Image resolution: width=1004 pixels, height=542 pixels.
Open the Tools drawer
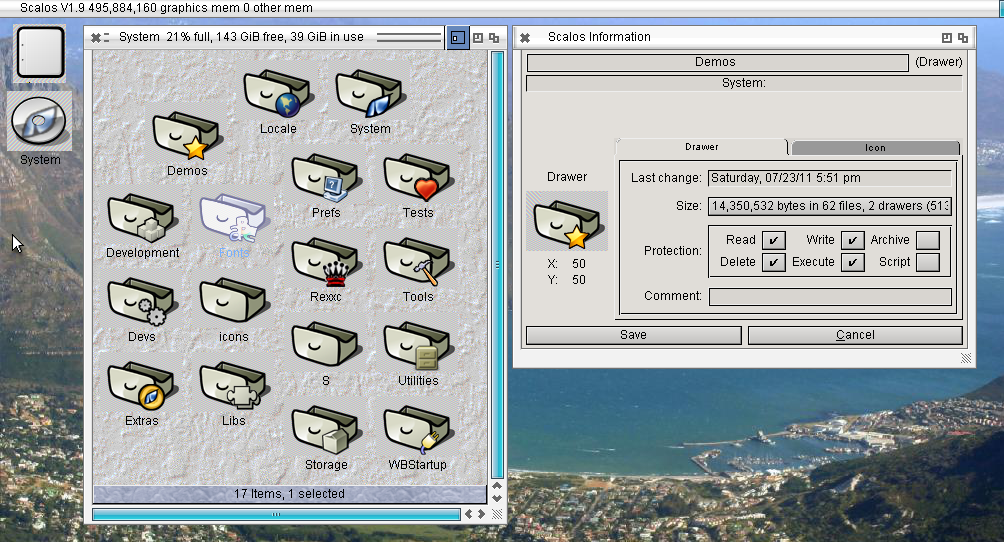coord(417,264)
